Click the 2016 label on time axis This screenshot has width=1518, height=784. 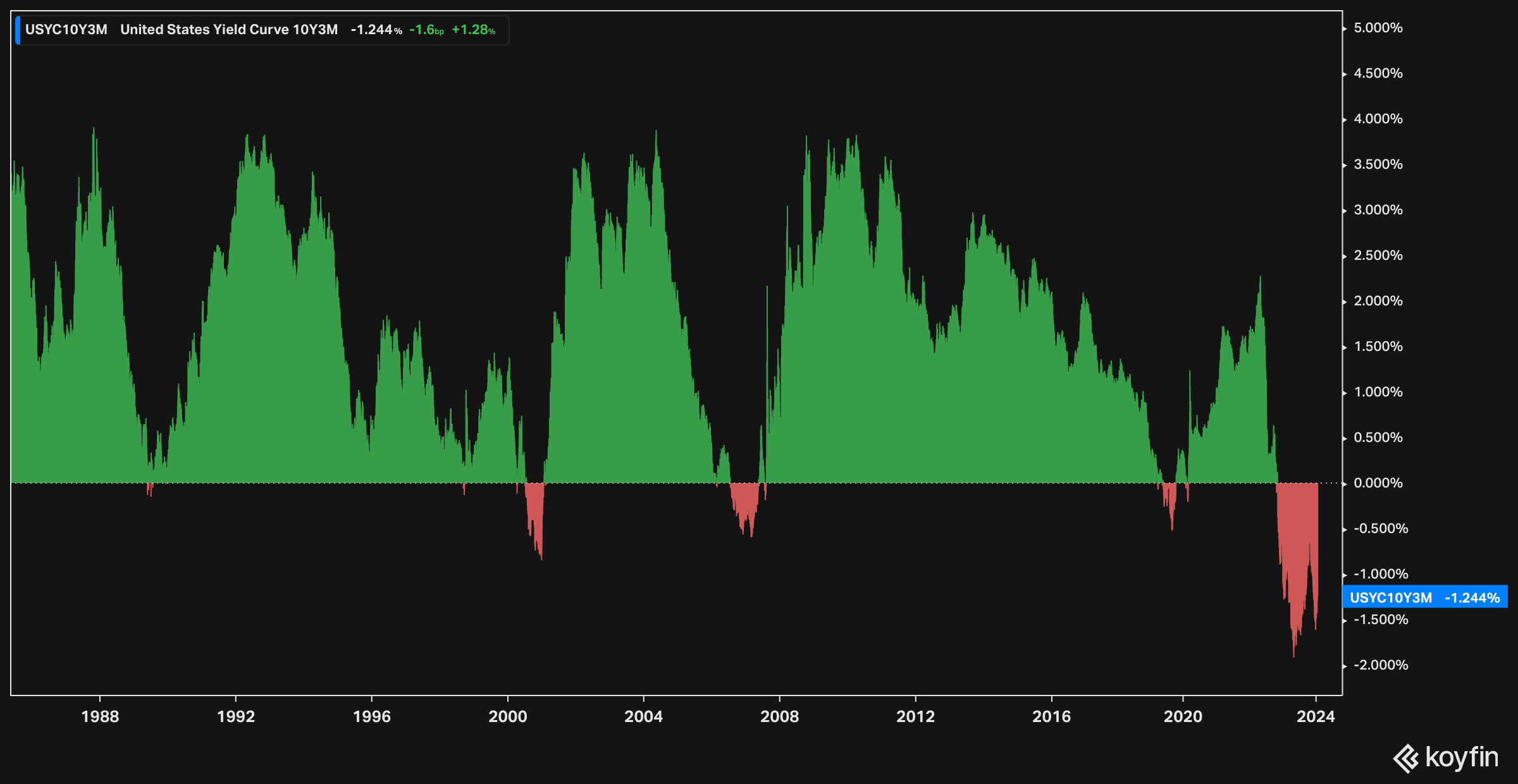[x=1051, y=716]
